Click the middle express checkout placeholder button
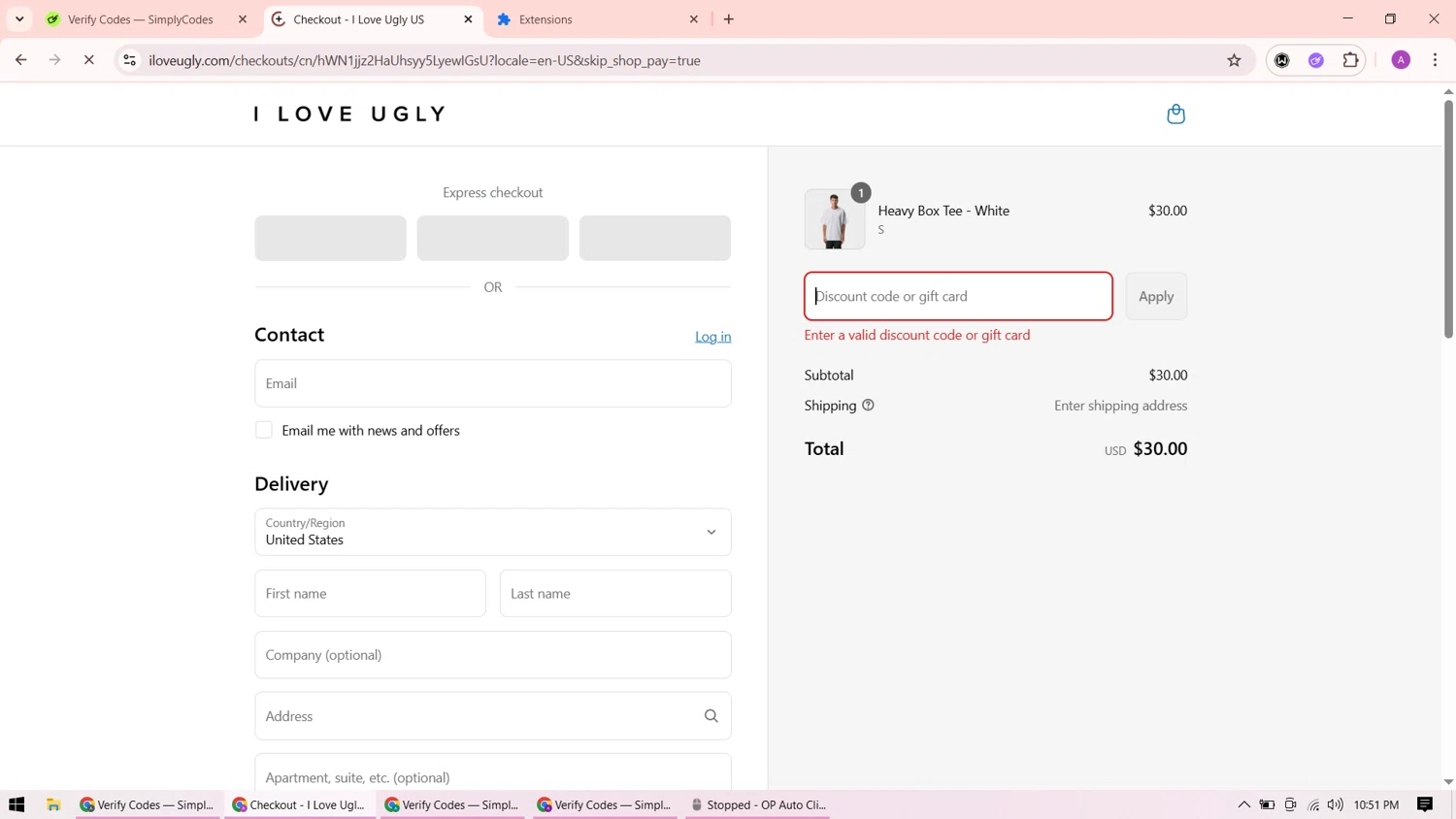1456x819 pixels. tap(493, 238)
